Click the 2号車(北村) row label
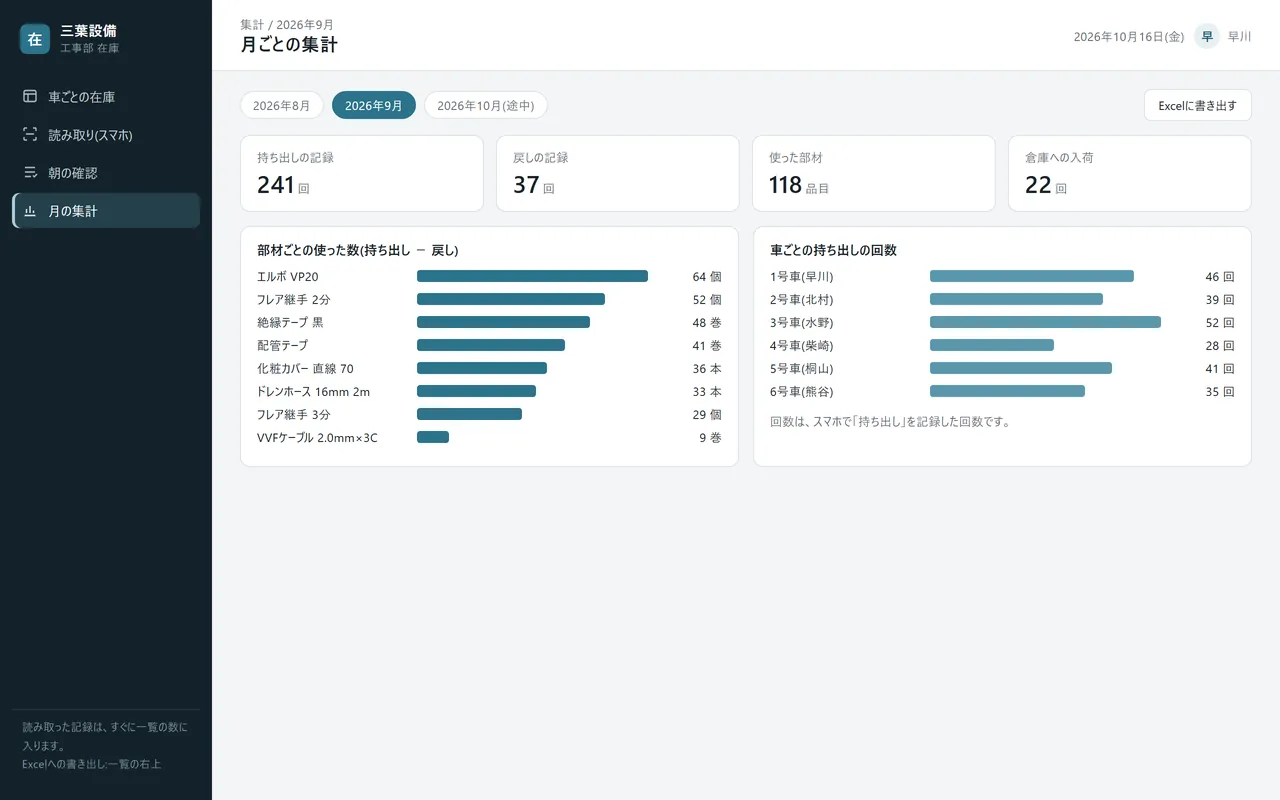The width and height of the screenshot is (1280, 800). point(802,299)
